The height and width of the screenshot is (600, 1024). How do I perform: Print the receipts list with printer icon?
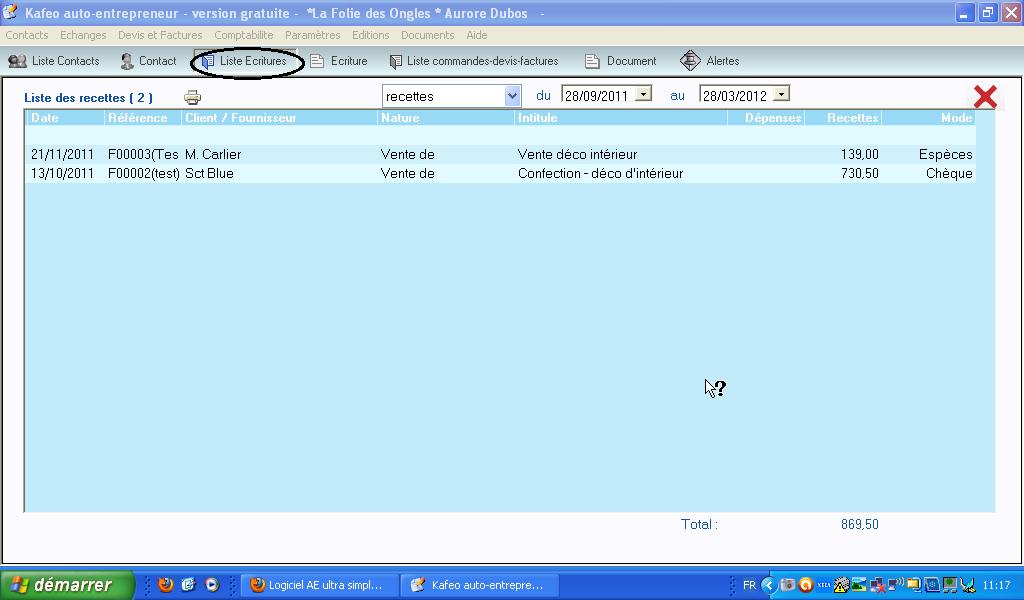[193, 97]
